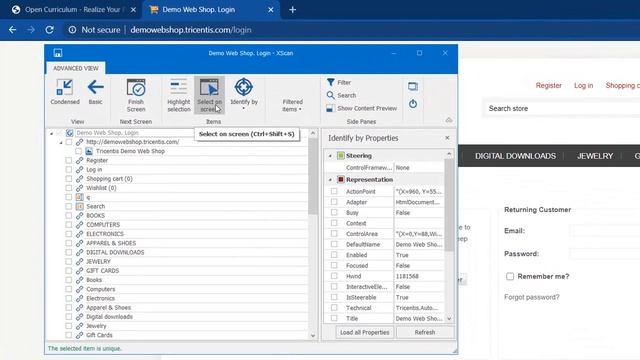Click the Not secure site info icon
The image size is (640, 360).
coord(72,30)
